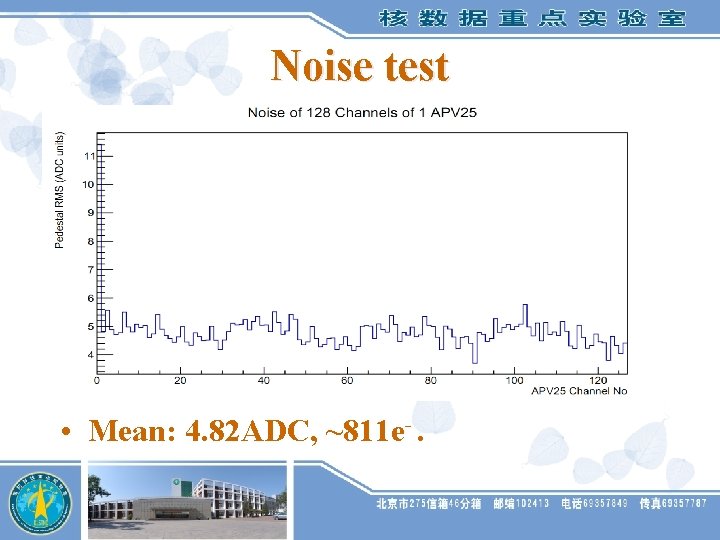This screenshot has height=540, width=720.
Task: Click y-axis tick label '7'
Action: [x=91, y=270]
